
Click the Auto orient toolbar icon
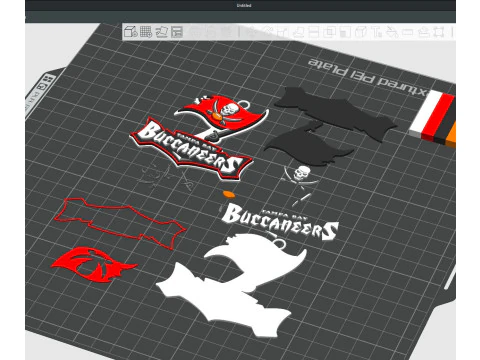[x=162, y=32]
